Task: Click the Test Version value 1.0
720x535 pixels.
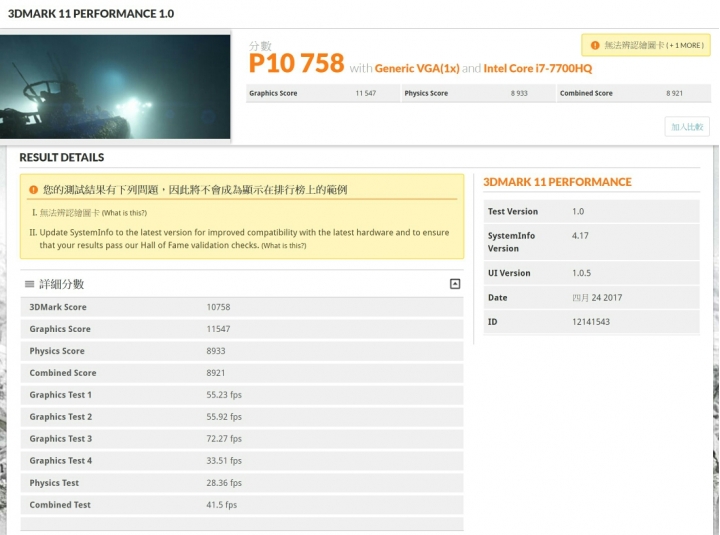Action: coord(578,212)
